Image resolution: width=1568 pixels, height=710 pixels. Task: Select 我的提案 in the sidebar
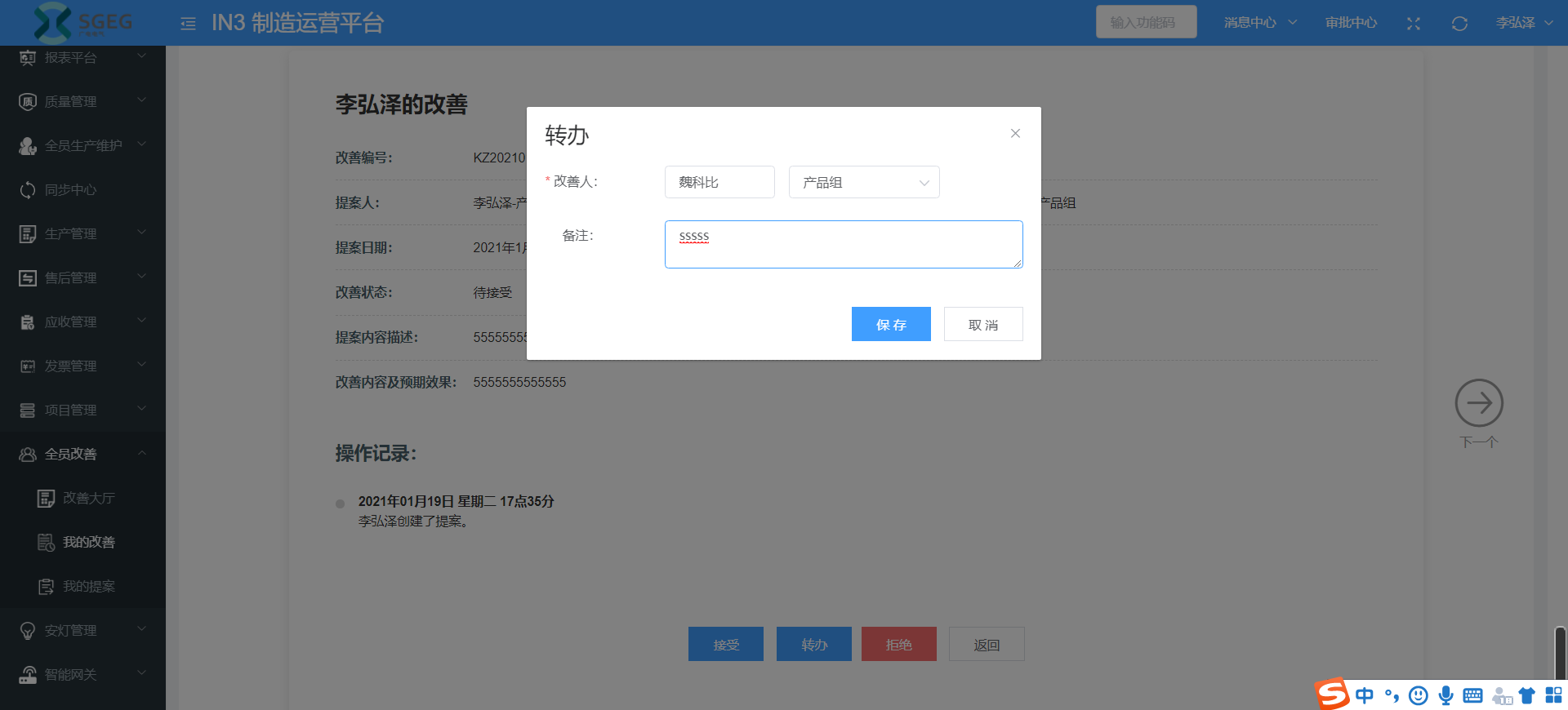pos(88,586)
